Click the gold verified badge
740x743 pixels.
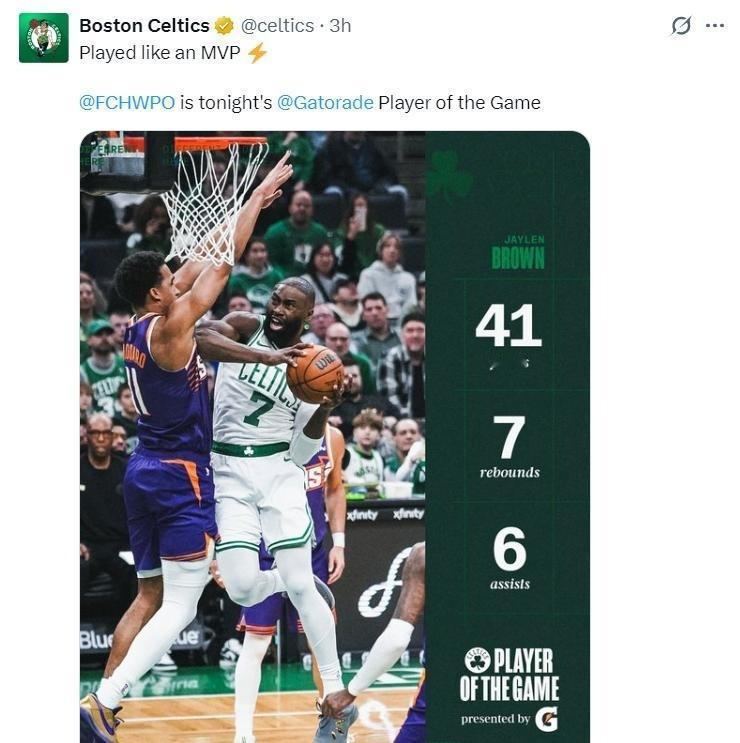[x=225, y=26]
